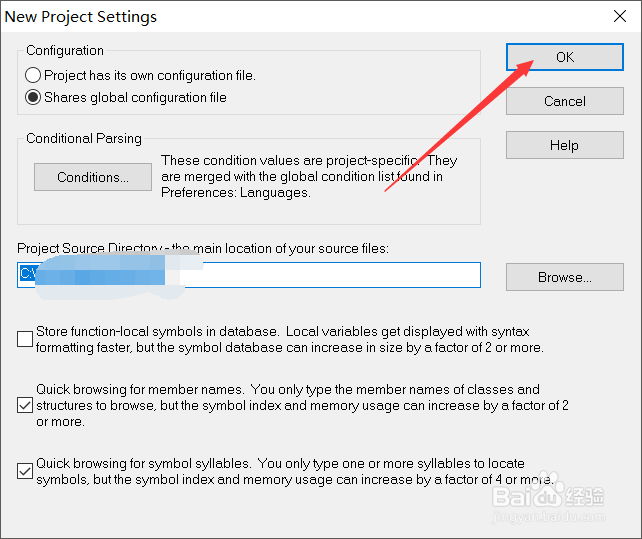The height and width of the screenshot is (539, 642).
Task: Click the 'Configuration' group heading
Action: coord(65,50)
